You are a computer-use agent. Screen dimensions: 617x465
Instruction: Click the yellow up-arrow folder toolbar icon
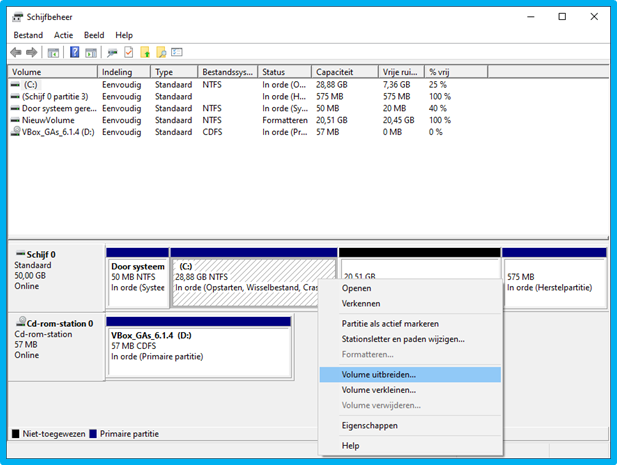pos(145,52)
